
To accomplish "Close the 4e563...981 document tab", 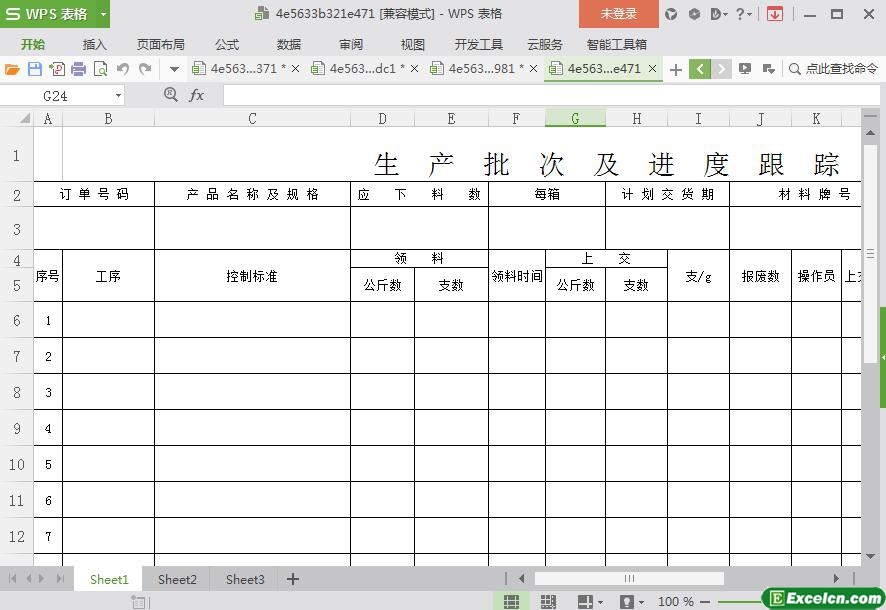I will 533,69.
